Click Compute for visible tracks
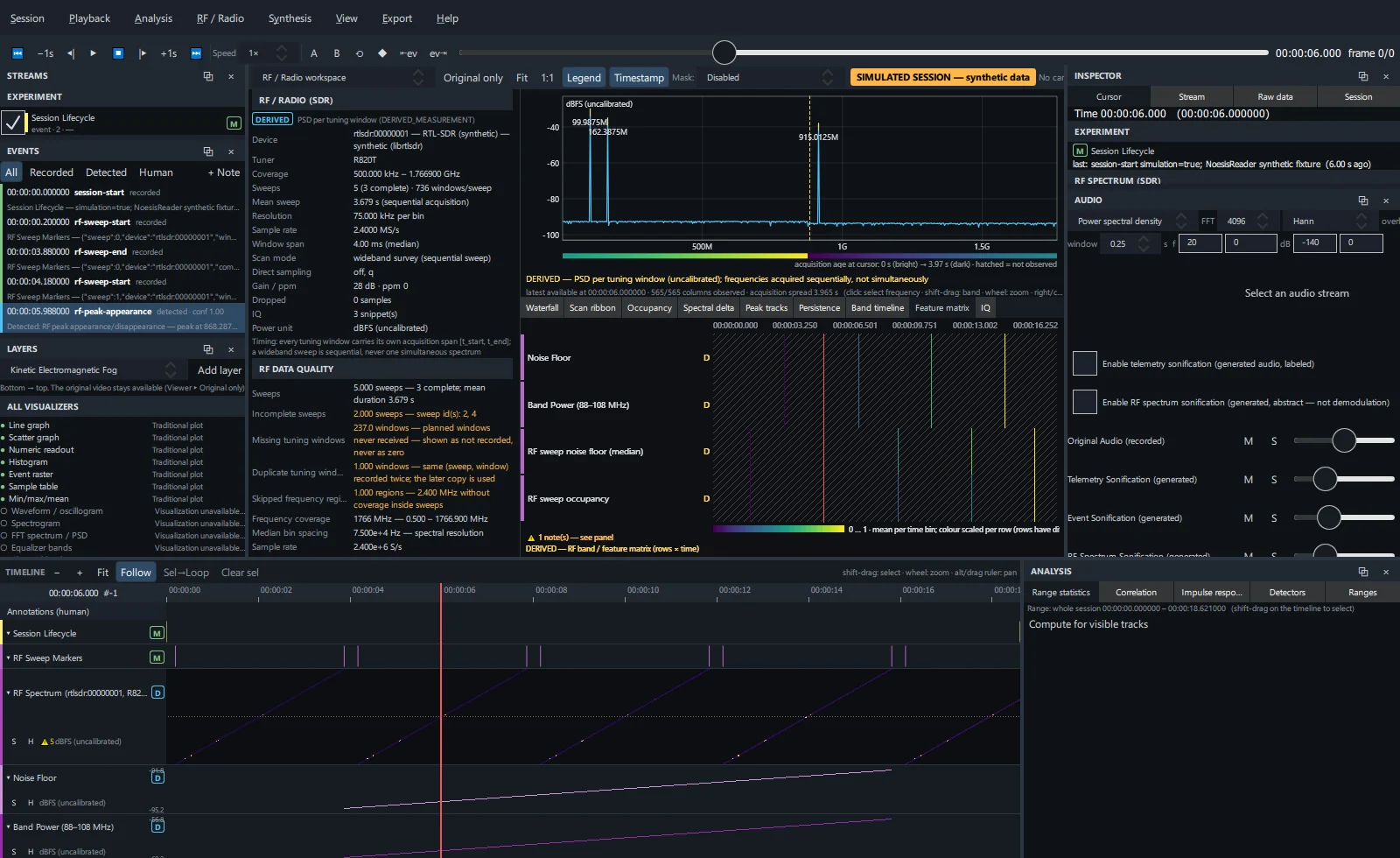The image size is (1400, 858). [x=1088, y=624]
